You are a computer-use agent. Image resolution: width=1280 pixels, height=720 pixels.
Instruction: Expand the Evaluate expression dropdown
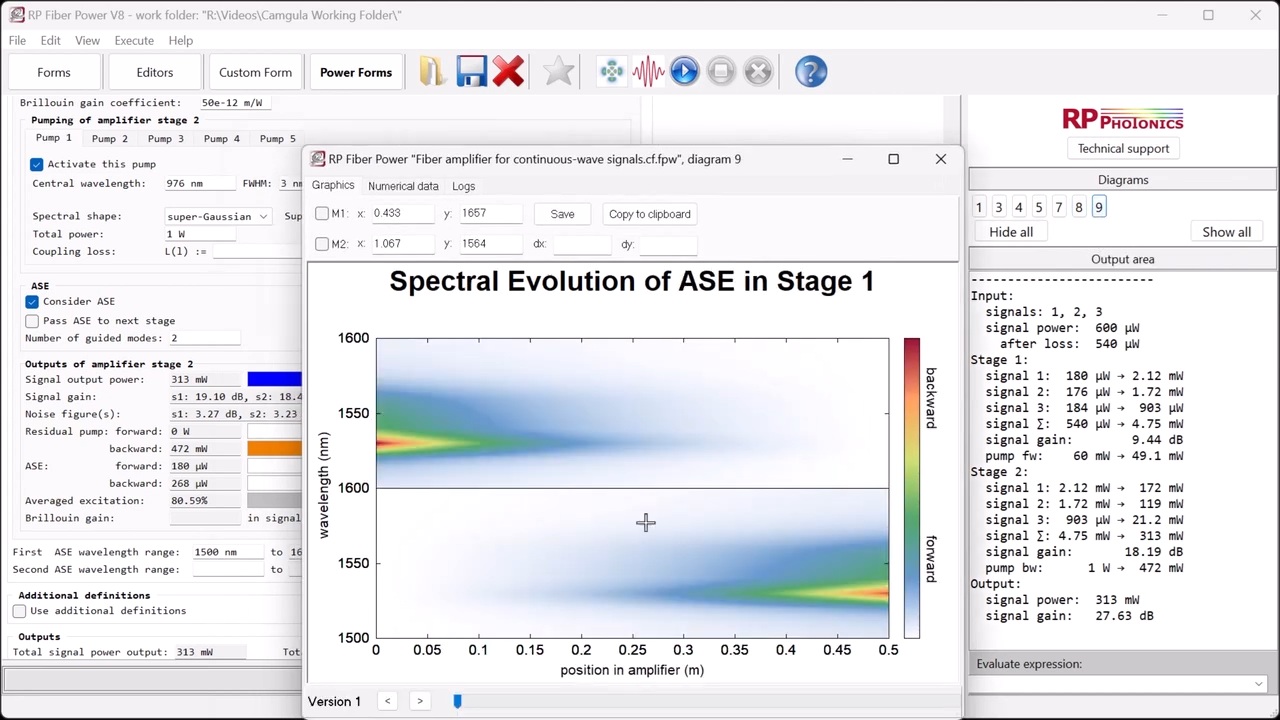coord(1258,684)
